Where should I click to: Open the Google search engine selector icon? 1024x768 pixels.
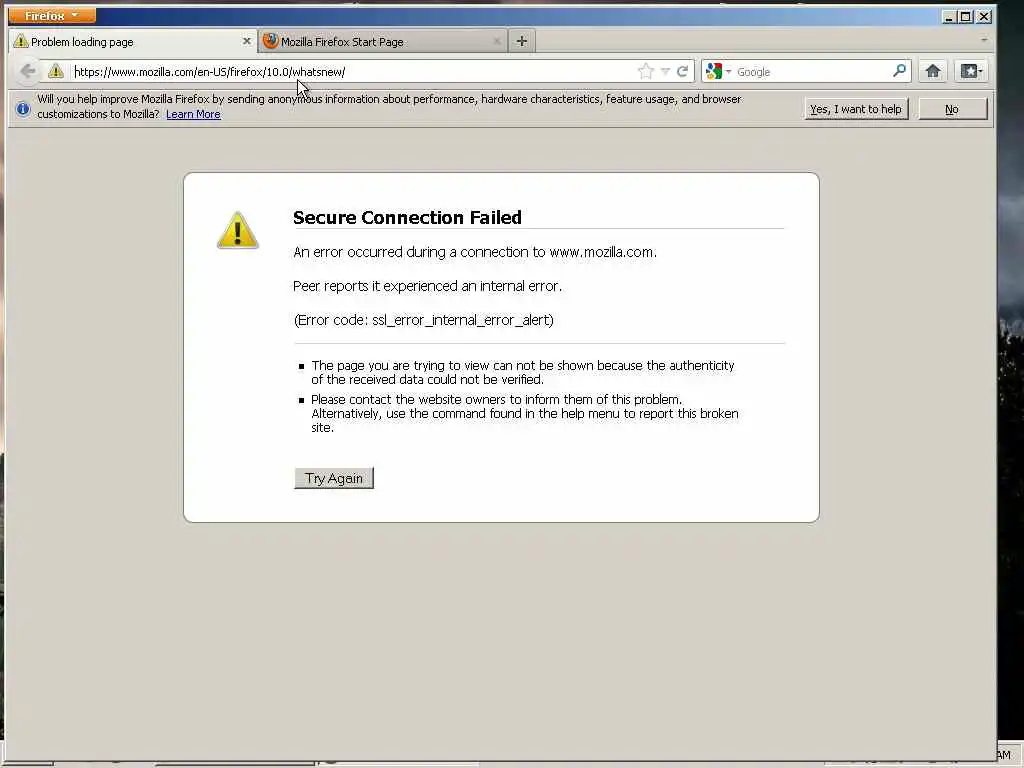point(718,71)
